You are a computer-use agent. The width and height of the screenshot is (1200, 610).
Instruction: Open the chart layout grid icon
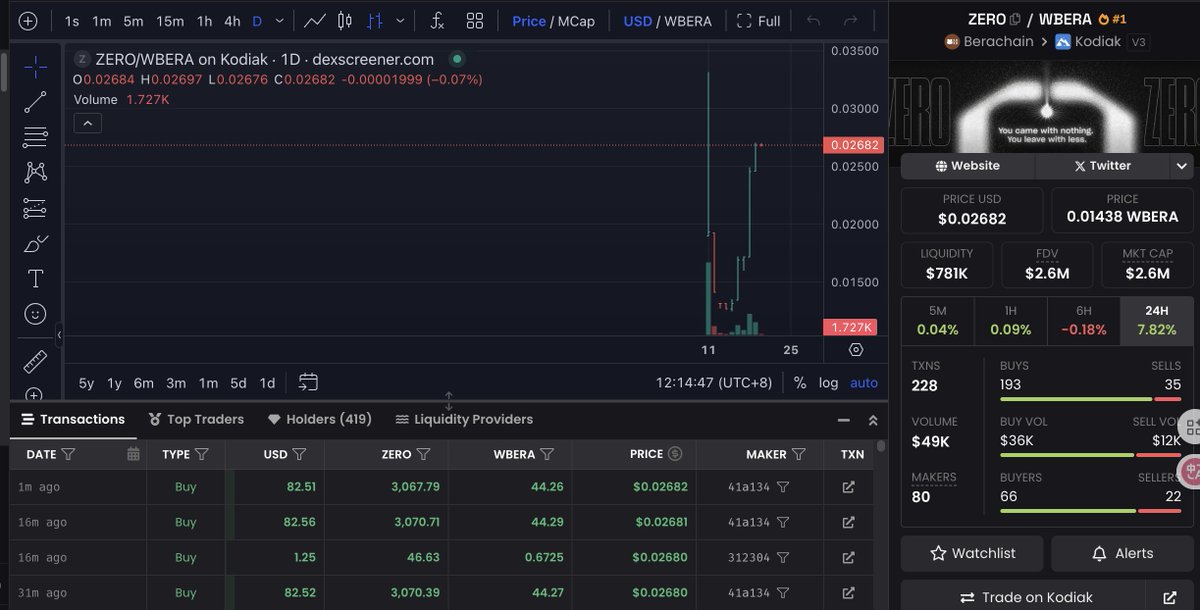(x=475, y=21)
